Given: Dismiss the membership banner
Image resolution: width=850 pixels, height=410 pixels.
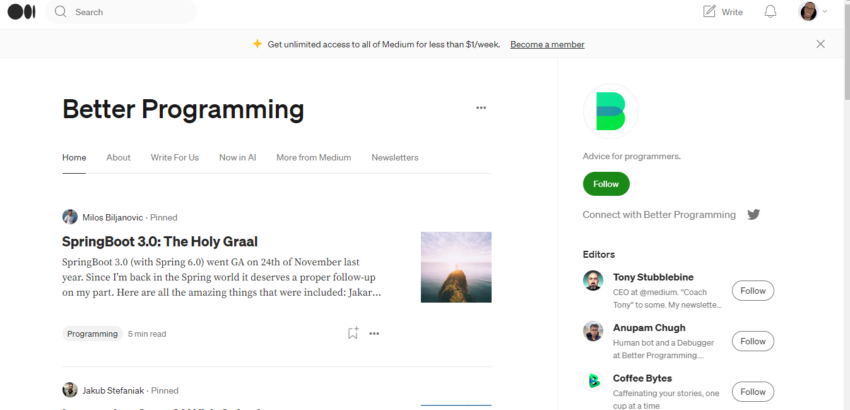Looking at the screenshot, I should pyautogui.click(x=820, y=44).
